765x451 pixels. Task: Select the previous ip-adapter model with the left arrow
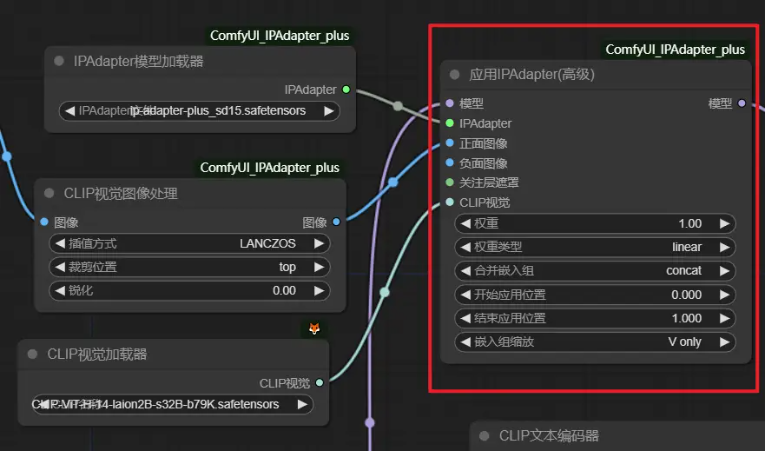70,111
